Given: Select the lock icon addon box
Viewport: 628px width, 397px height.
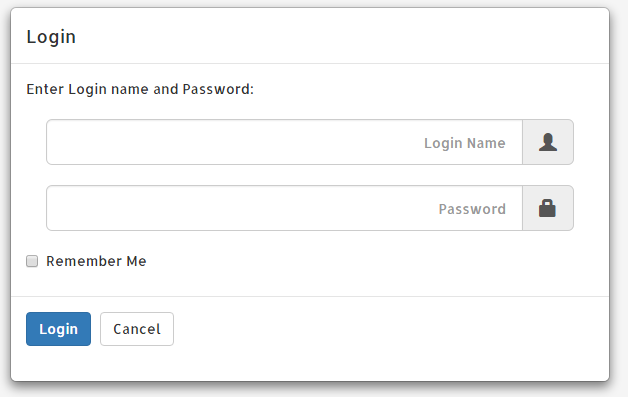Looking at the screenshot, I should (548, 208).
